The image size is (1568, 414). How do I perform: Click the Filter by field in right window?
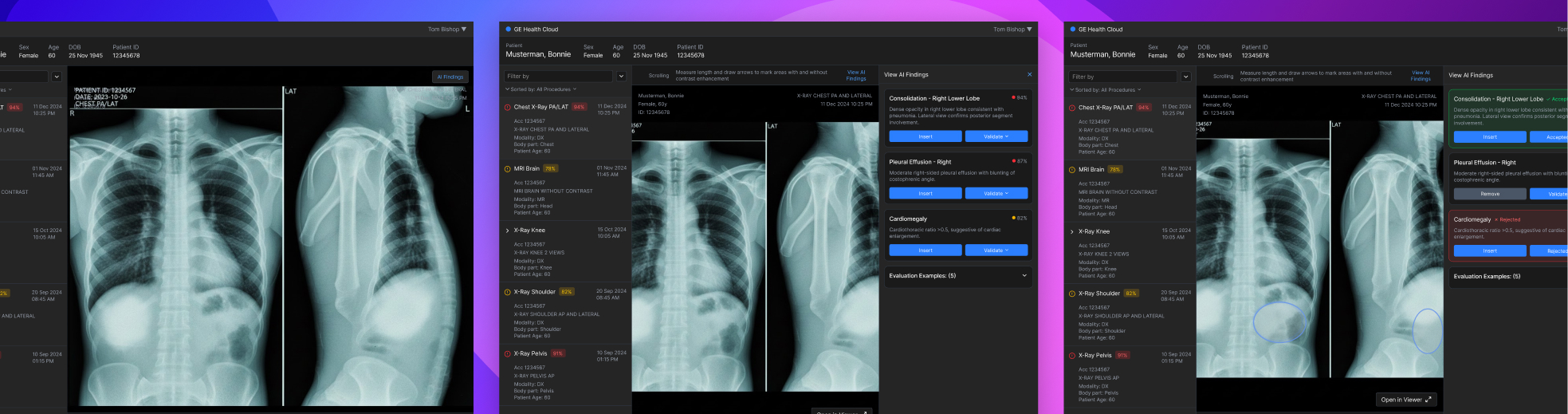click(x=1122, y=77)
